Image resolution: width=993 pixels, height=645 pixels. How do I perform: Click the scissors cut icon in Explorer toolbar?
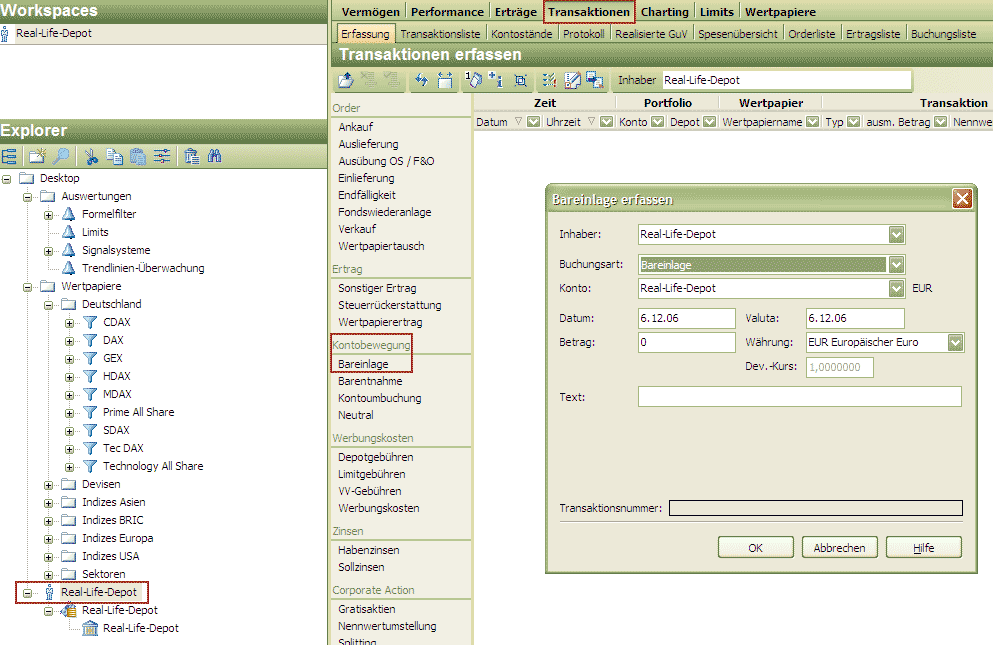(90, 156)
